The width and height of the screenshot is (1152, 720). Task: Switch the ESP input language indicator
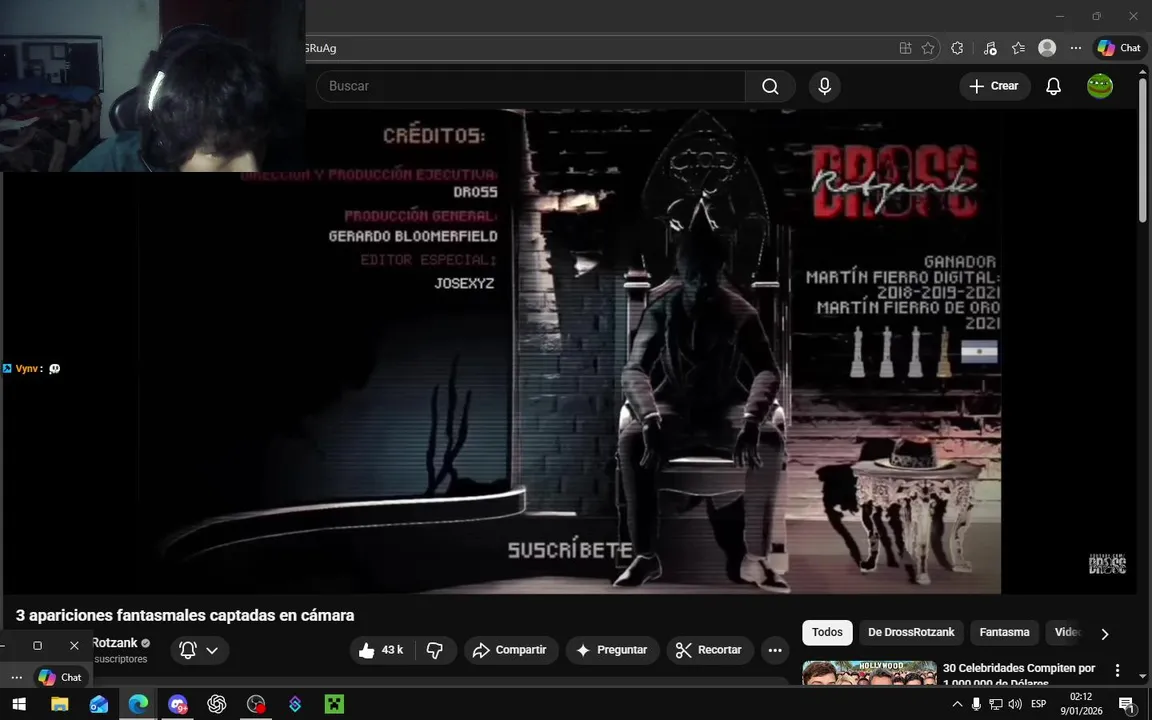(1038, 704)
